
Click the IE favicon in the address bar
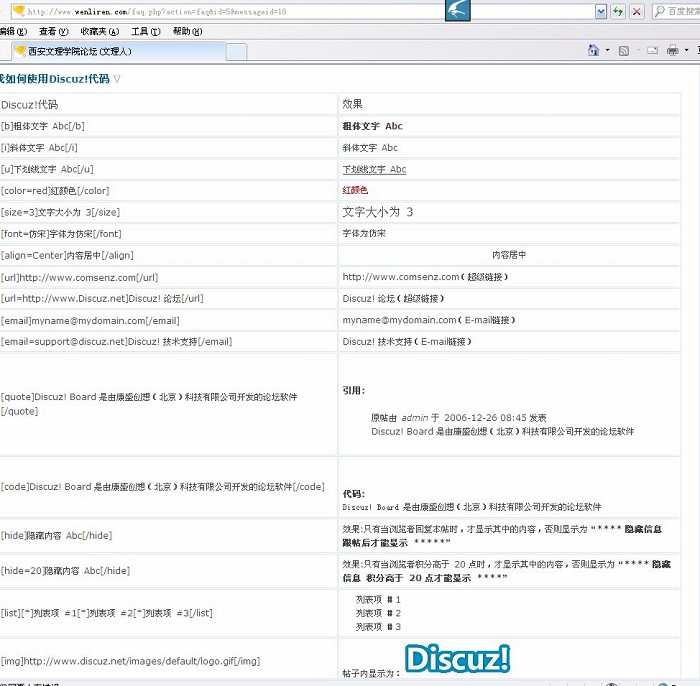point(19,11)
